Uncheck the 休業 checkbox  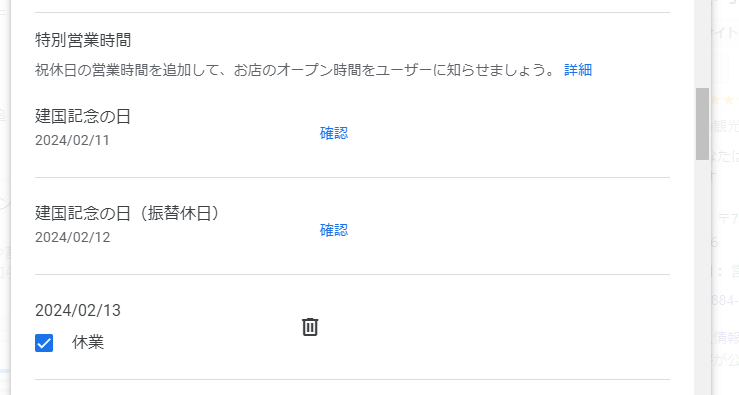coord(44,343)
